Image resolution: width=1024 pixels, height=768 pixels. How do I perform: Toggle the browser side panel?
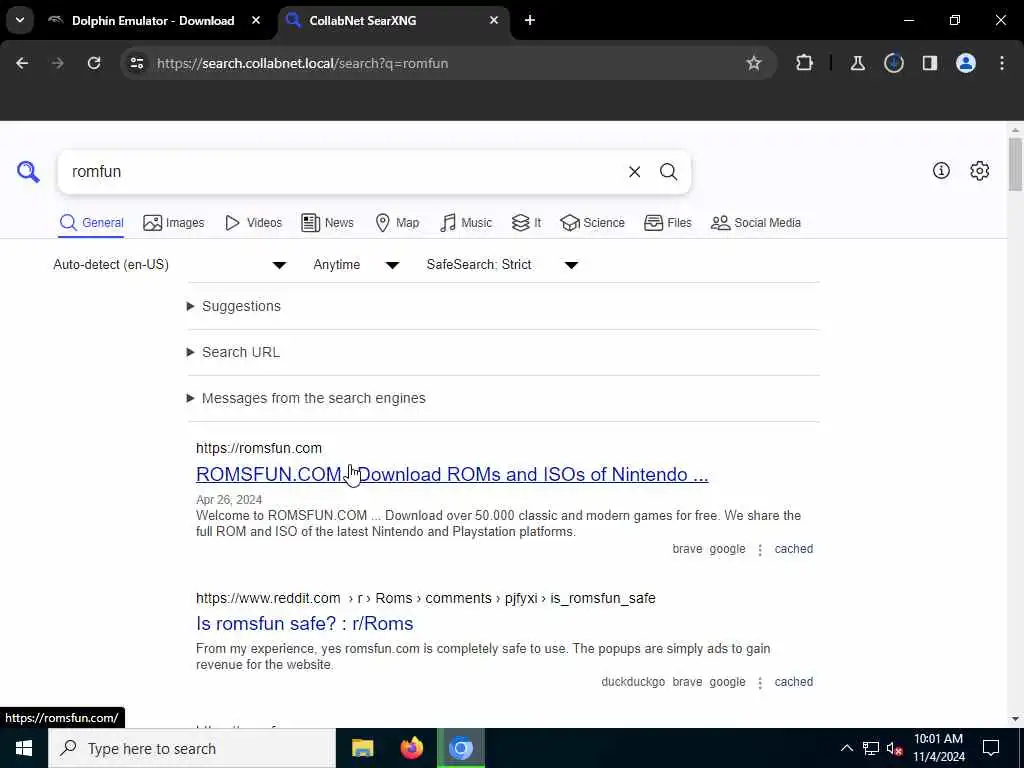(929, 63)
